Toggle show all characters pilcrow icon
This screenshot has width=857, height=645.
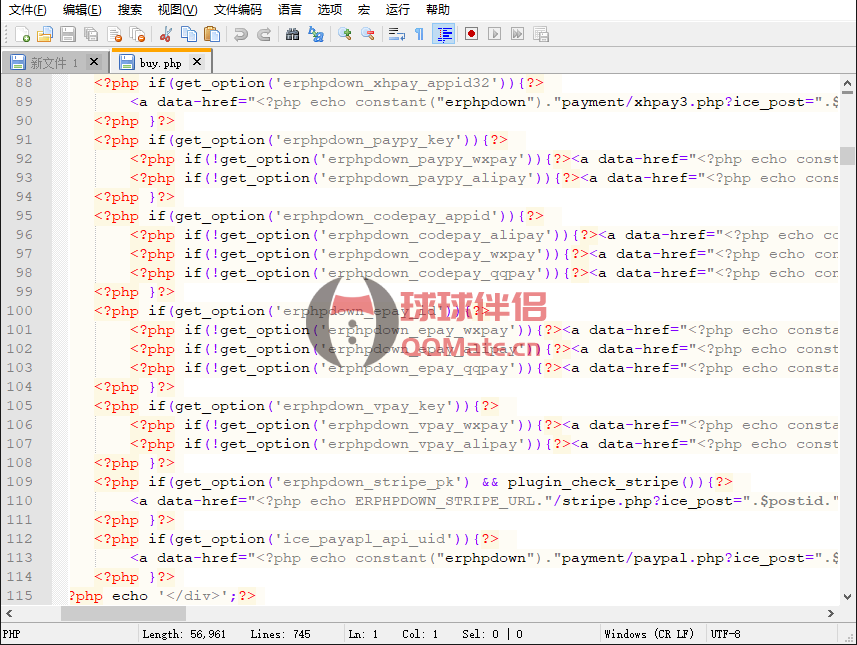pyautogui.click(x=419, y=34)
